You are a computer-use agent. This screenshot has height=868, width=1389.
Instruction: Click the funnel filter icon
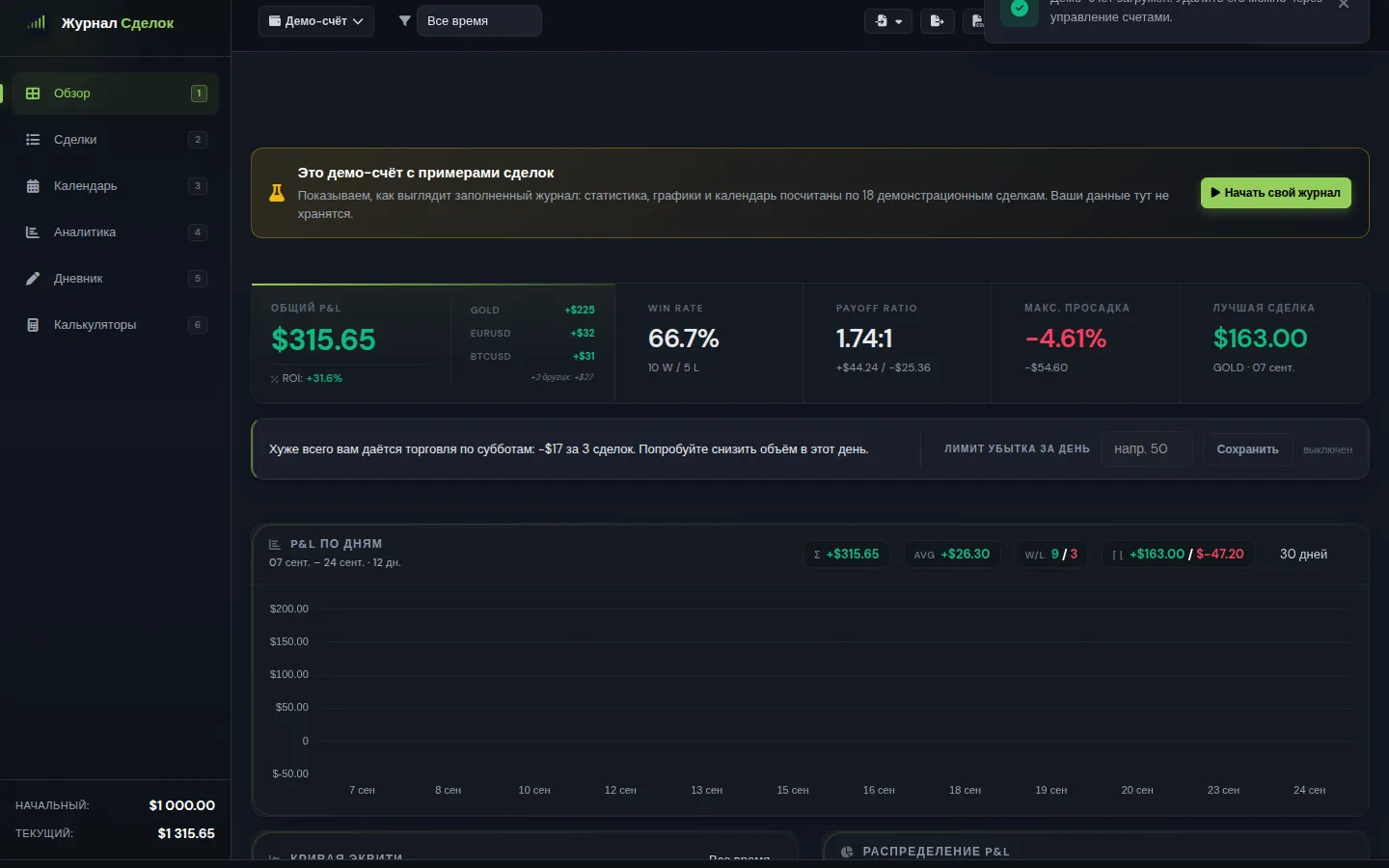point(405,21)
